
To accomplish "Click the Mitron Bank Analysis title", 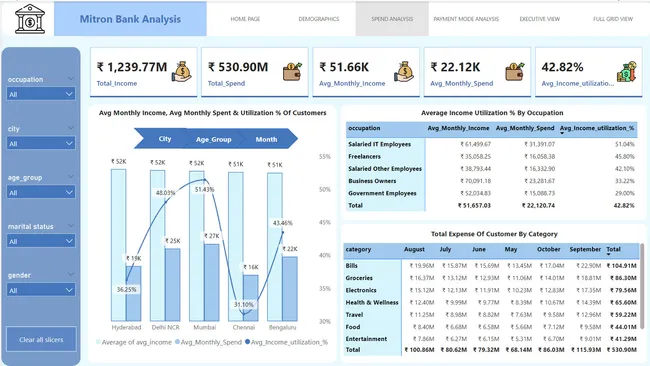I will coord(130,19).
